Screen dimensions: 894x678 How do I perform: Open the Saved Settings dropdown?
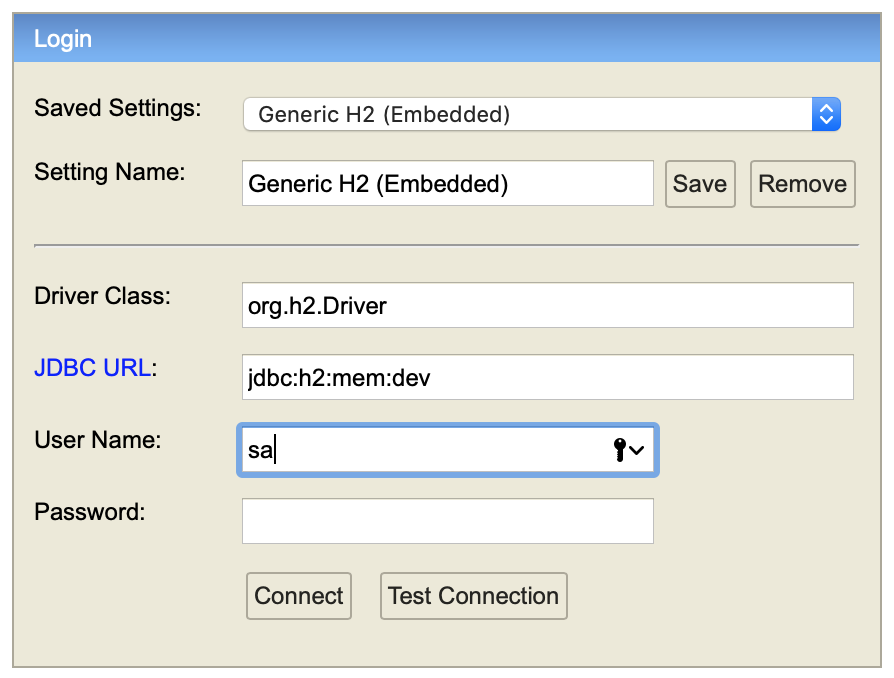coord(542,114)
